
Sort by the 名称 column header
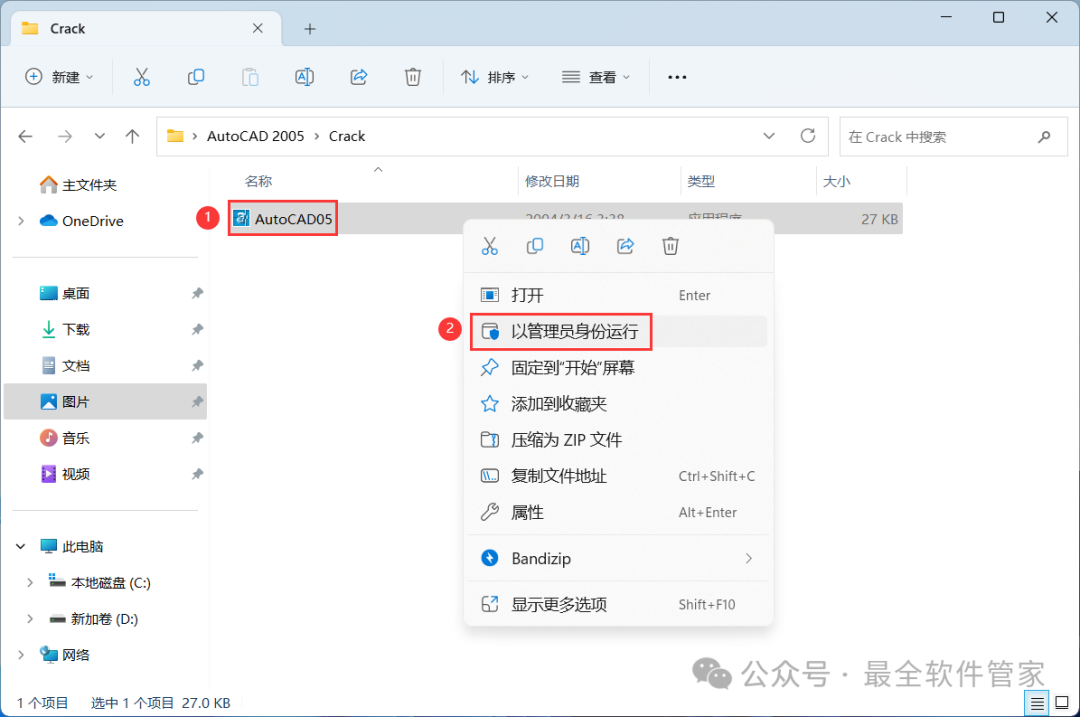pos(258,181)
